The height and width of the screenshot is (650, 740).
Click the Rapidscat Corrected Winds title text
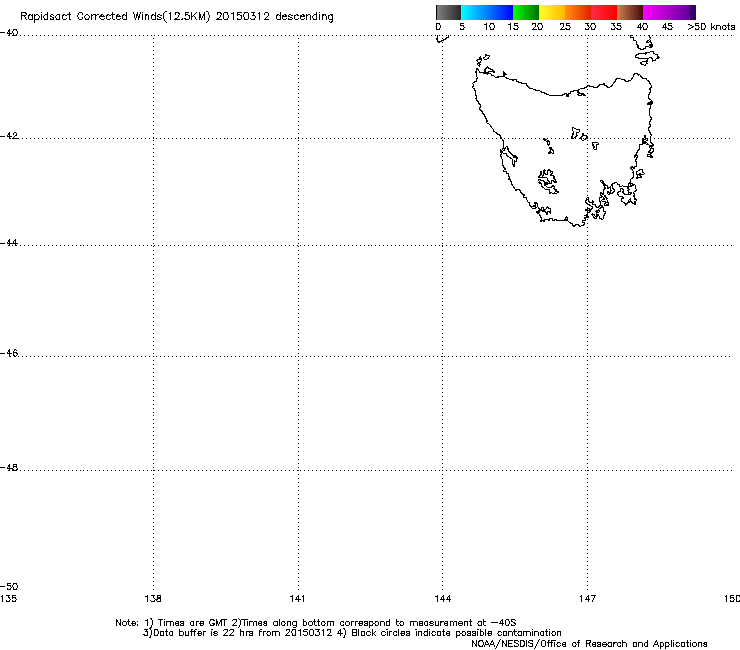tap(177, 17)
